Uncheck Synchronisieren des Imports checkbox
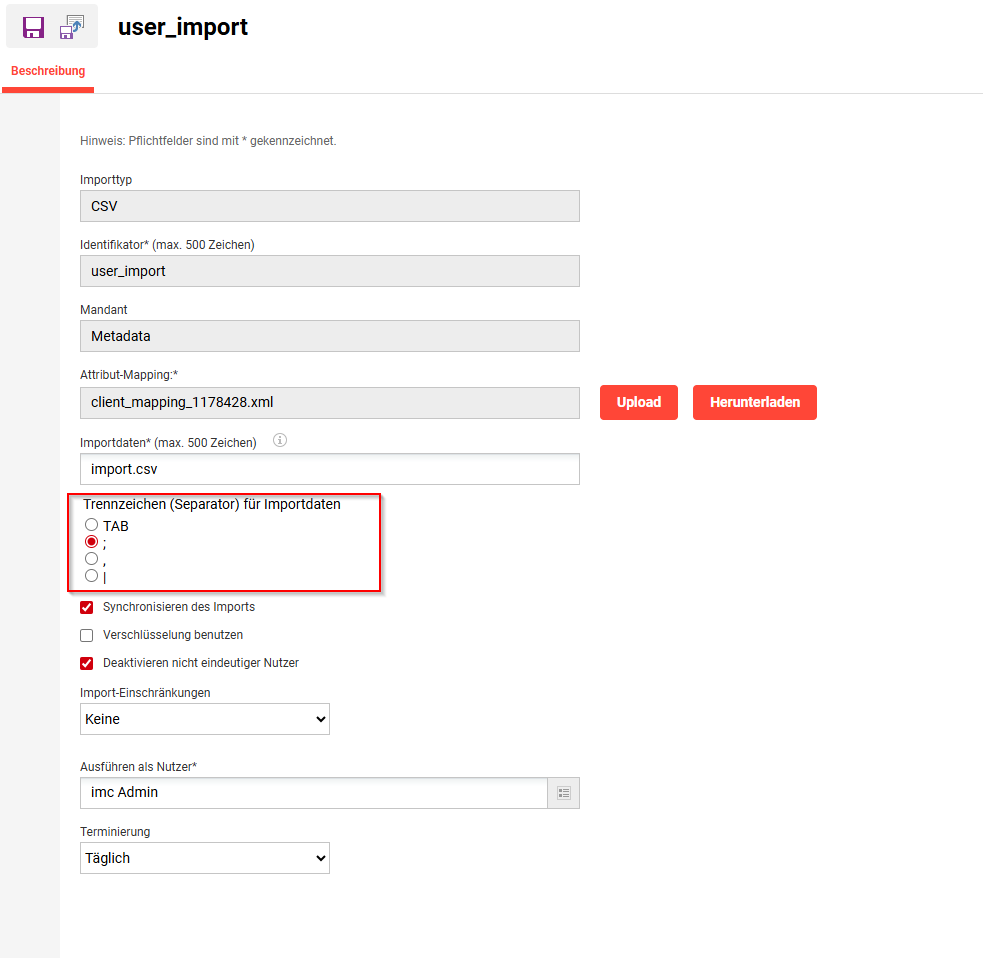Image resolution: width=983 pixels, height=958 pixels. point(86,607)
